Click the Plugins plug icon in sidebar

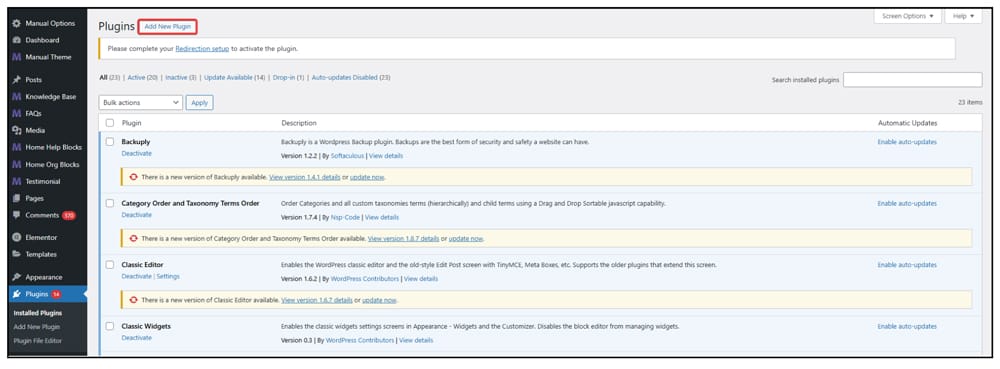(17, 294)
